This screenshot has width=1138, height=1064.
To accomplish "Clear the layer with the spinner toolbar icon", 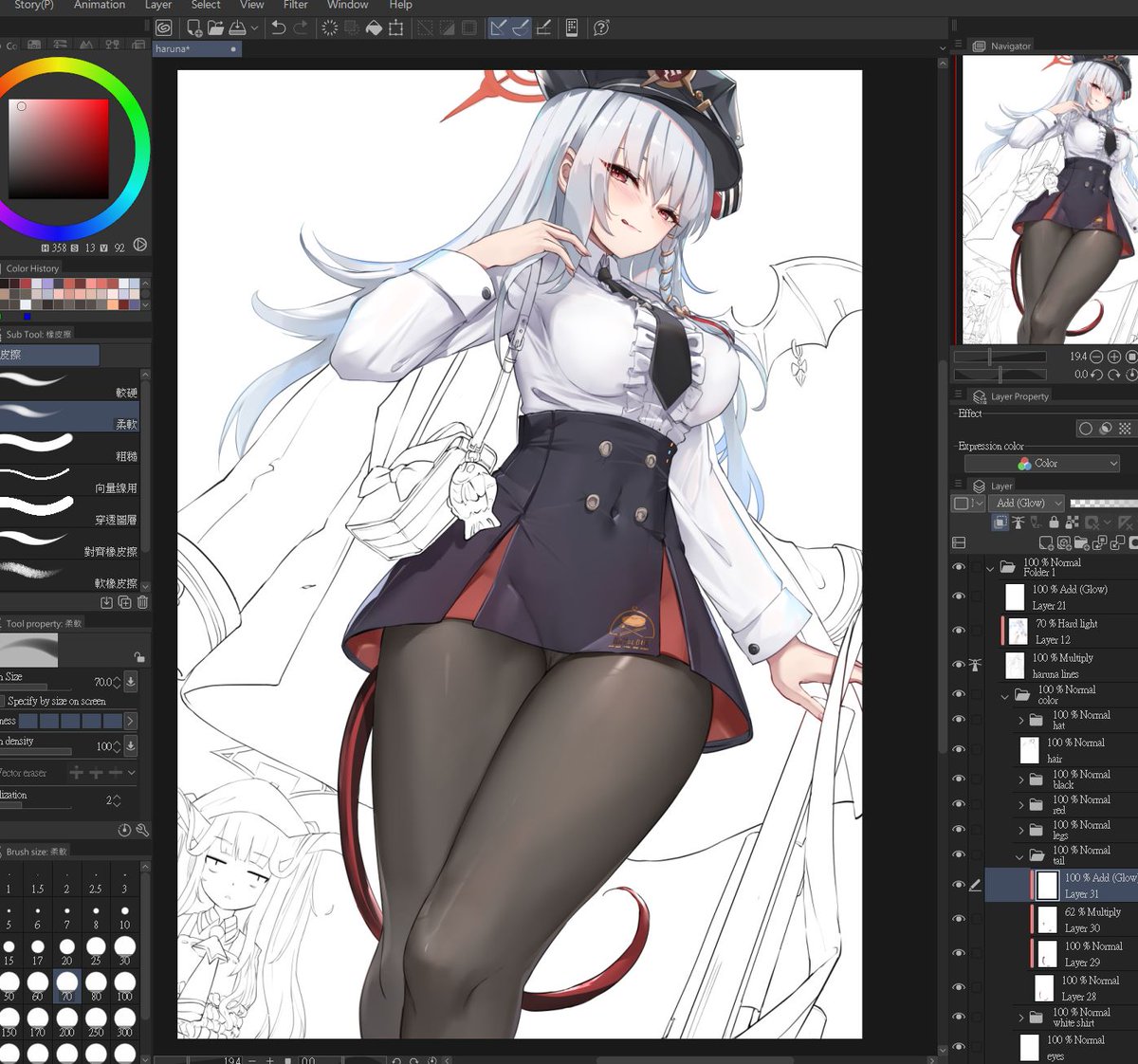I will pos(329,28).
